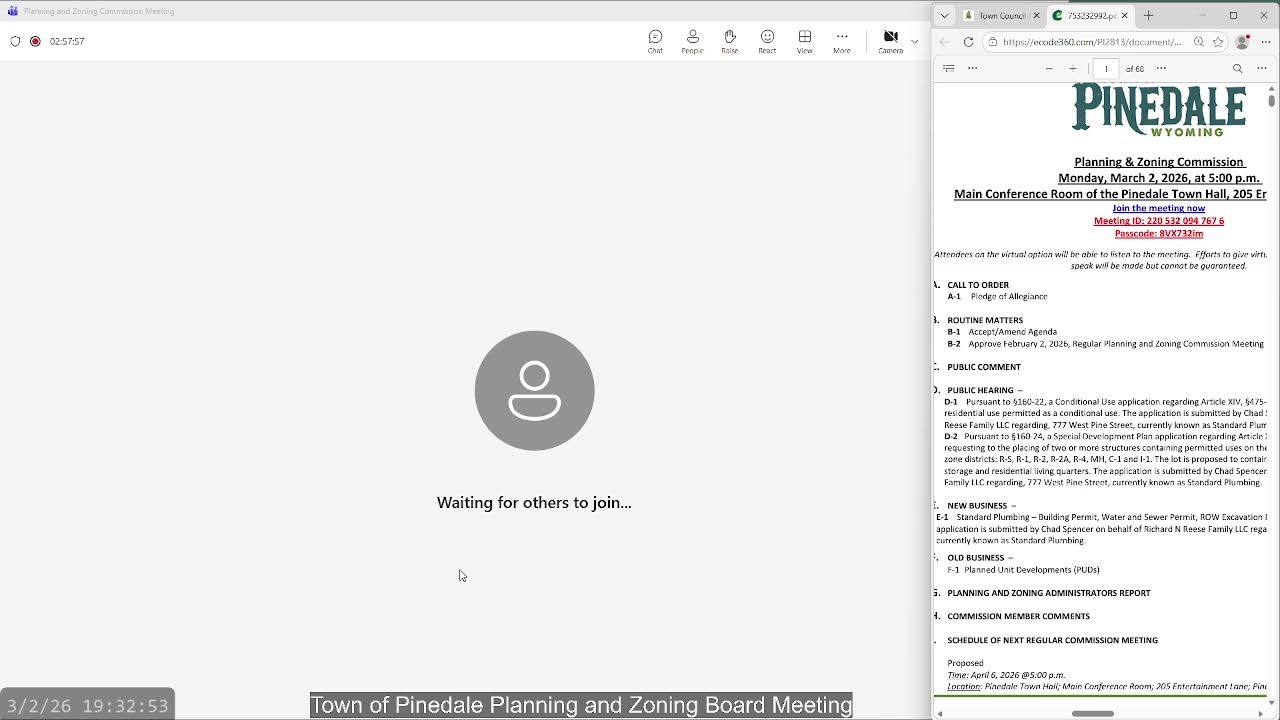1280x720 pixels.
Task: Switch to the Town Council tab
Action: [1002, 15]
